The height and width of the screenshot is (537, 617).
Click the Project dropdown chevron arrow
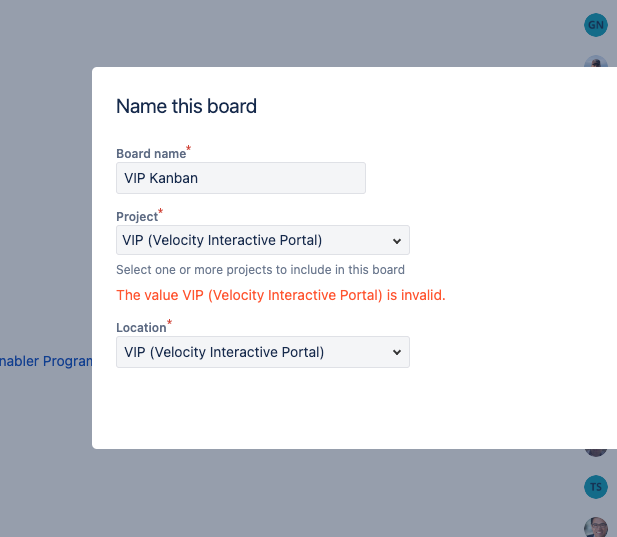(x=397, y=241)
